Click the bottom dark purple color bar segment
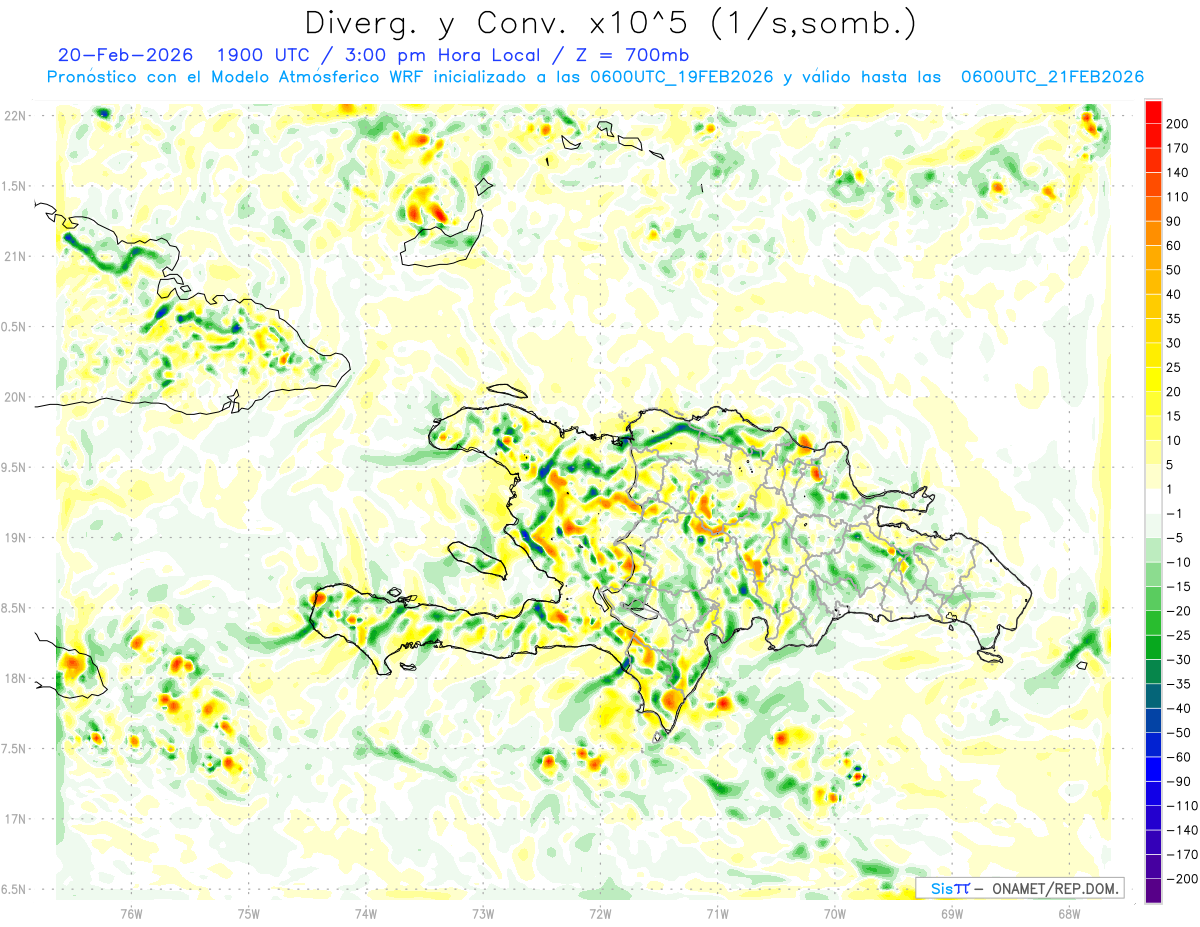 click(x=1152, y=891)
